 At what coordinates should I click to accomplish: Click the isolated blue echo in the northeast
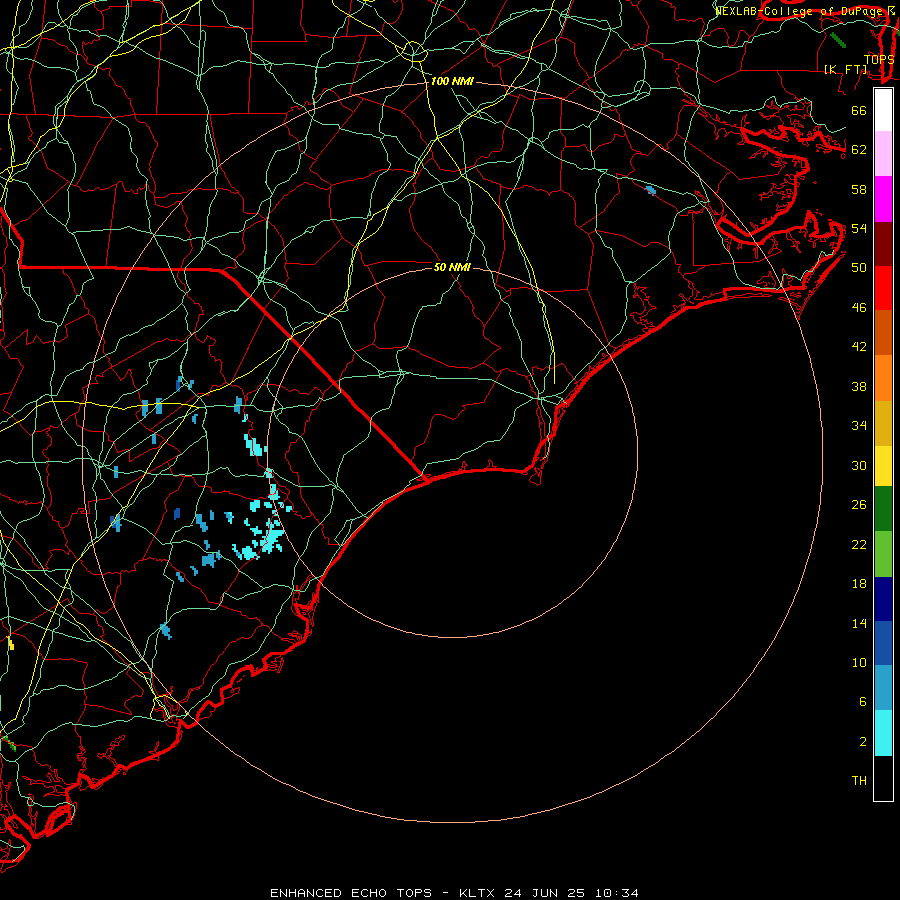[x=650, y=190]
